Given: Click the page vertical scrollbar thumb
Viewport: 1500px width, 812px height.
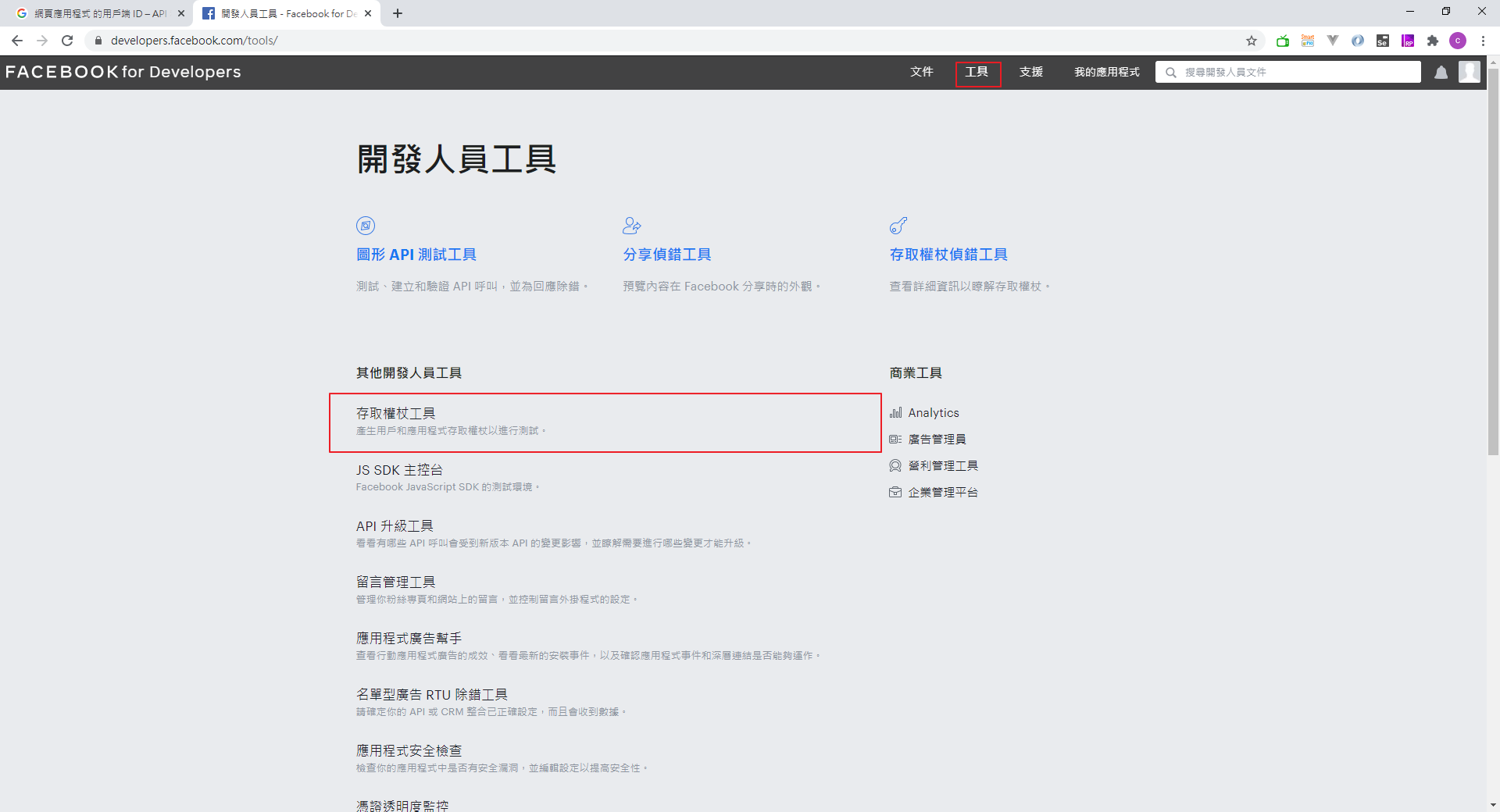Looking at the screenshot, I should click(x=1493, y=262).
